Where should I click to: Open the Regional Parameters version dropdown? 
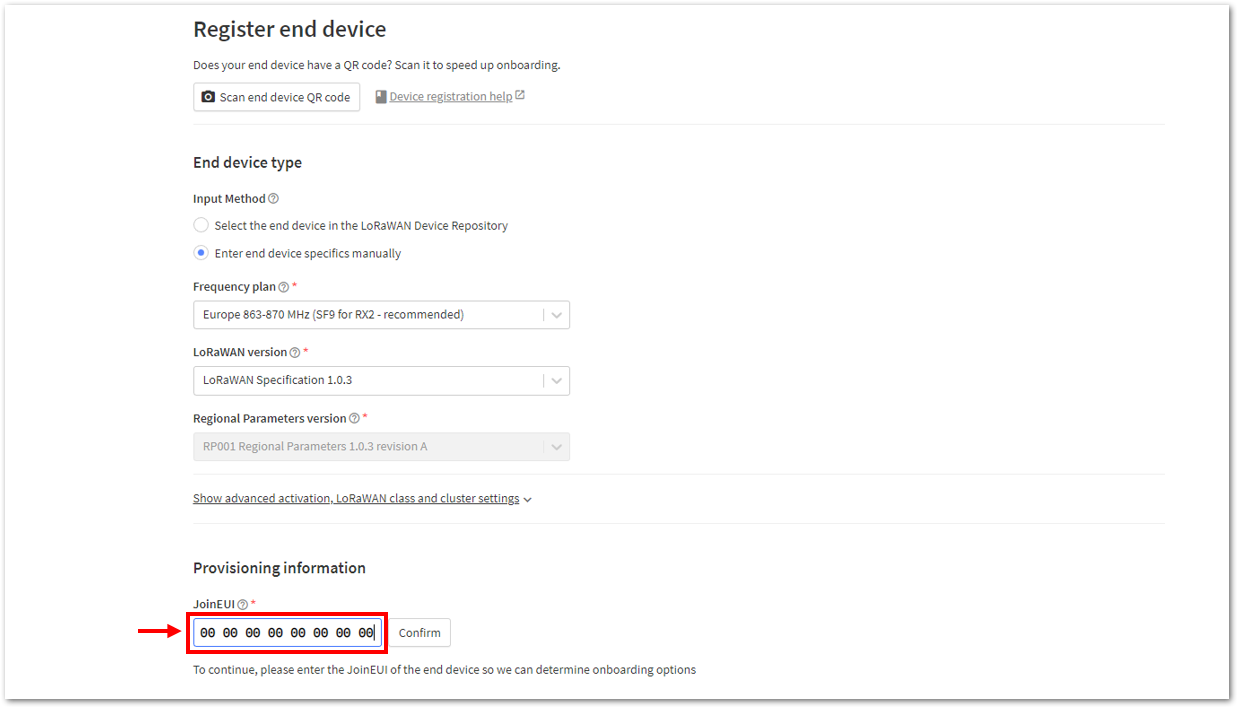click(x=381, y=446)
